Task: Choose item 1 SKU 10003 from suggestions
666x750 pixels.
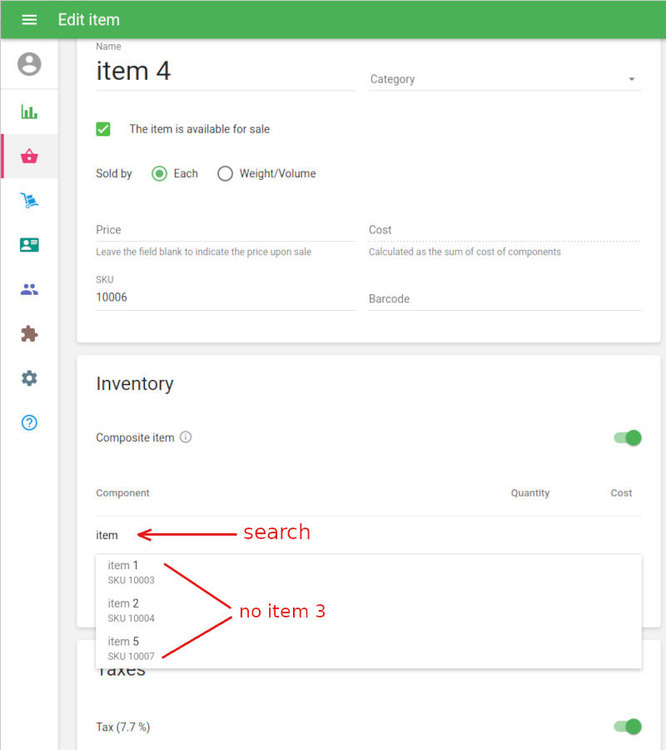Action: 131,572
